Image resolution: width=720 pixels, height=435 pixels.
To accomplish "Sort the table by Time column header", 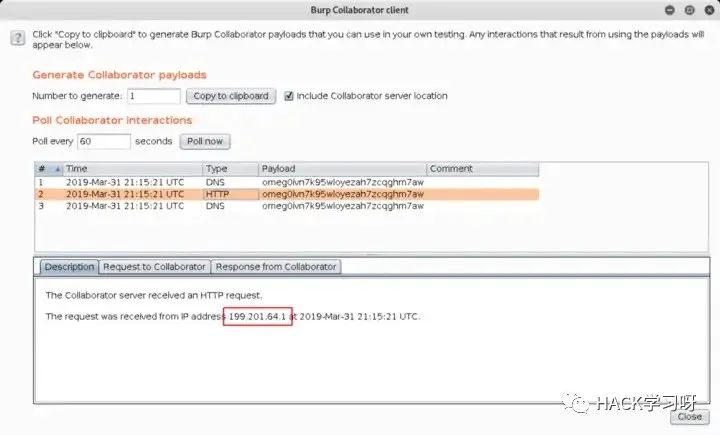I will click(130, 169).
